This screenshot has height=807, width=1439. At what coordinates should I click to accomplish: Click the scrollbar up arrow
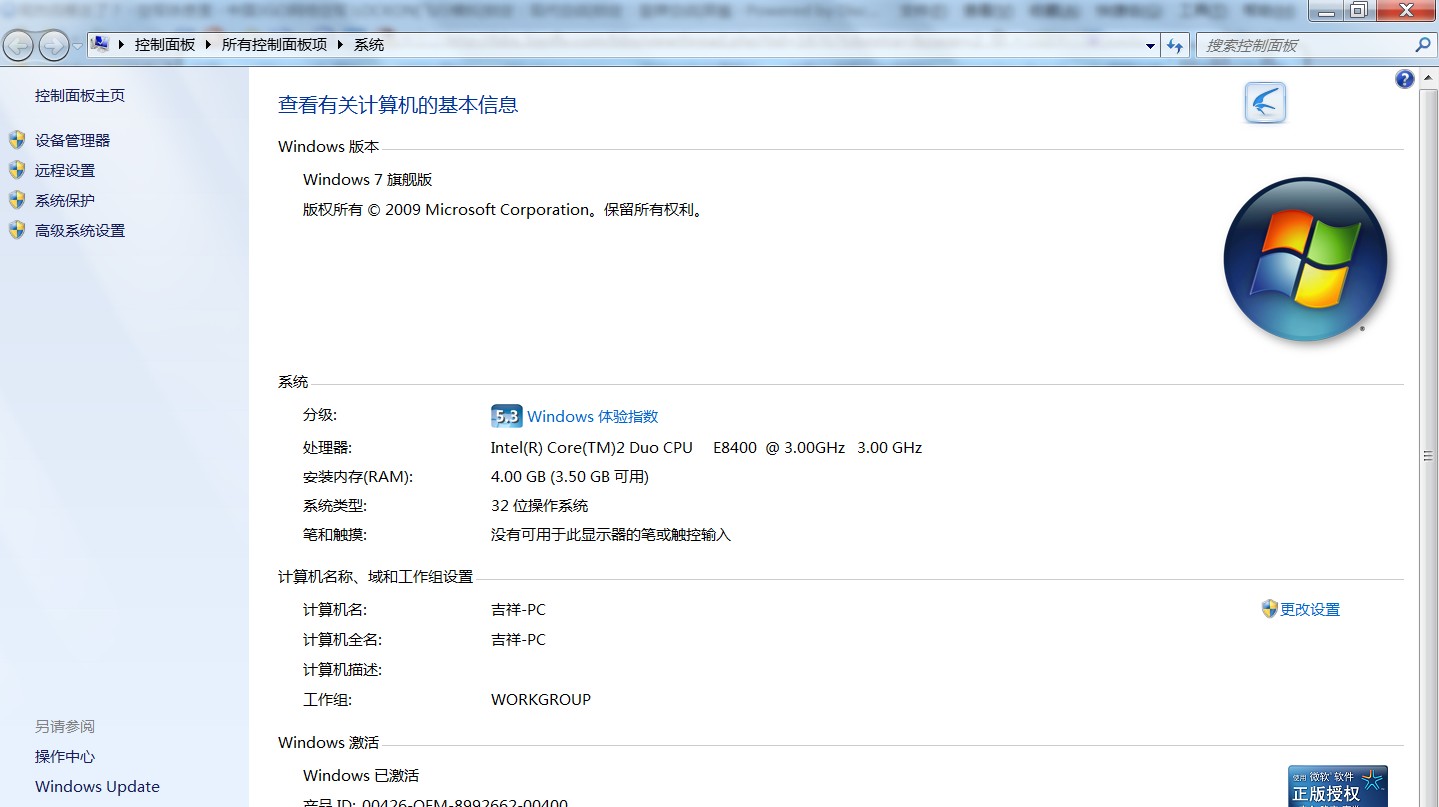point(1428,77)
